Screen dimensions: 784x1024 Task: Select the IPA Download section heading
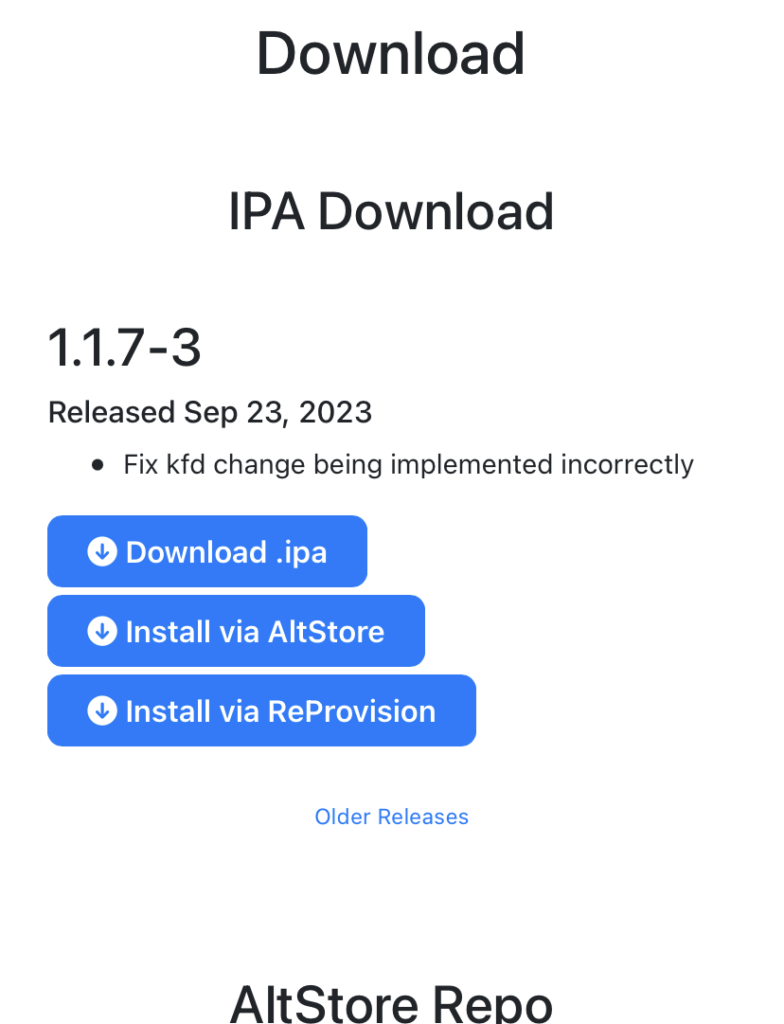(391, 212)
